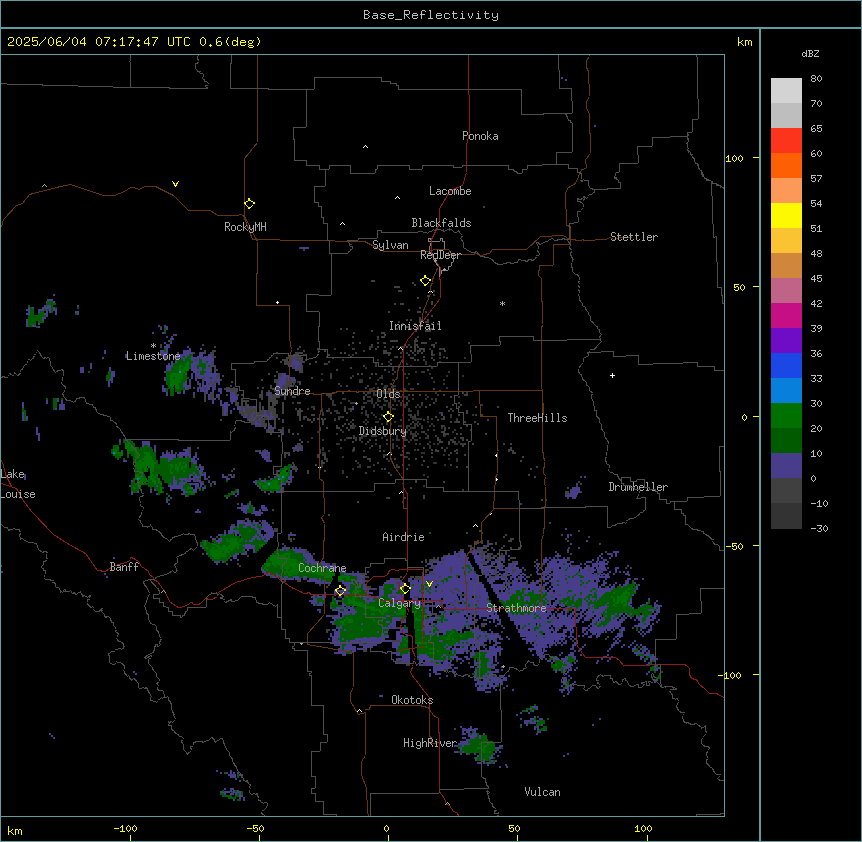Select the RedDeer label
Viewport: 862px width, 842px height.
pos(441,255)
